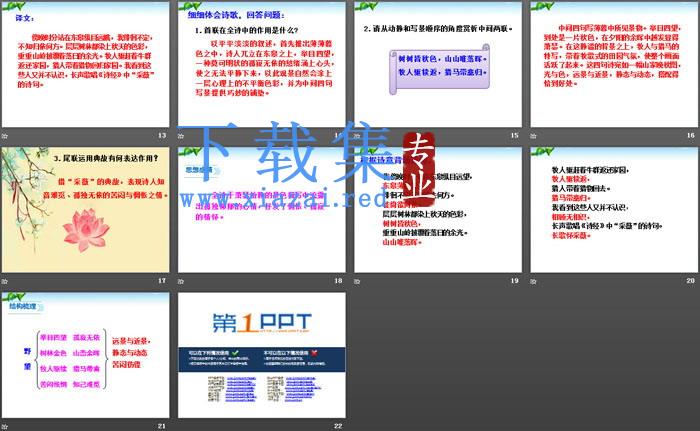Image resolution: width=700 pixels, height=431 pixels.
Task: Select slide 13 thumbnail with translation text
Action: tap(85, 64)
